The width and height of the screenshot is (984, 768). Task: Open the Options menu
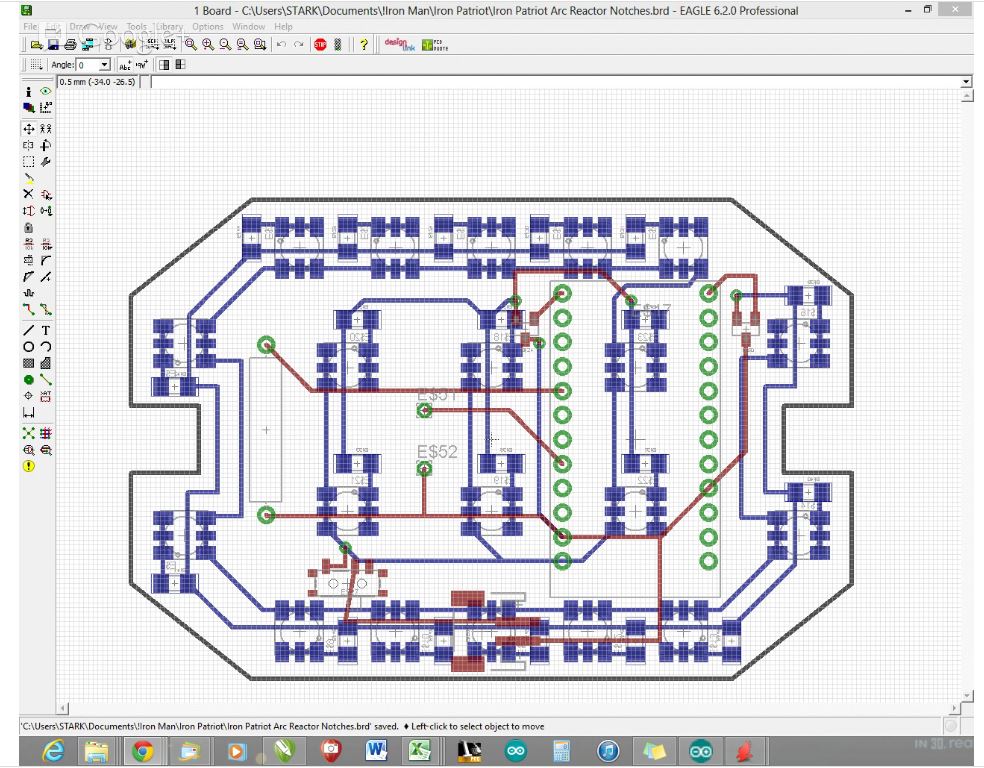[208, 26]
